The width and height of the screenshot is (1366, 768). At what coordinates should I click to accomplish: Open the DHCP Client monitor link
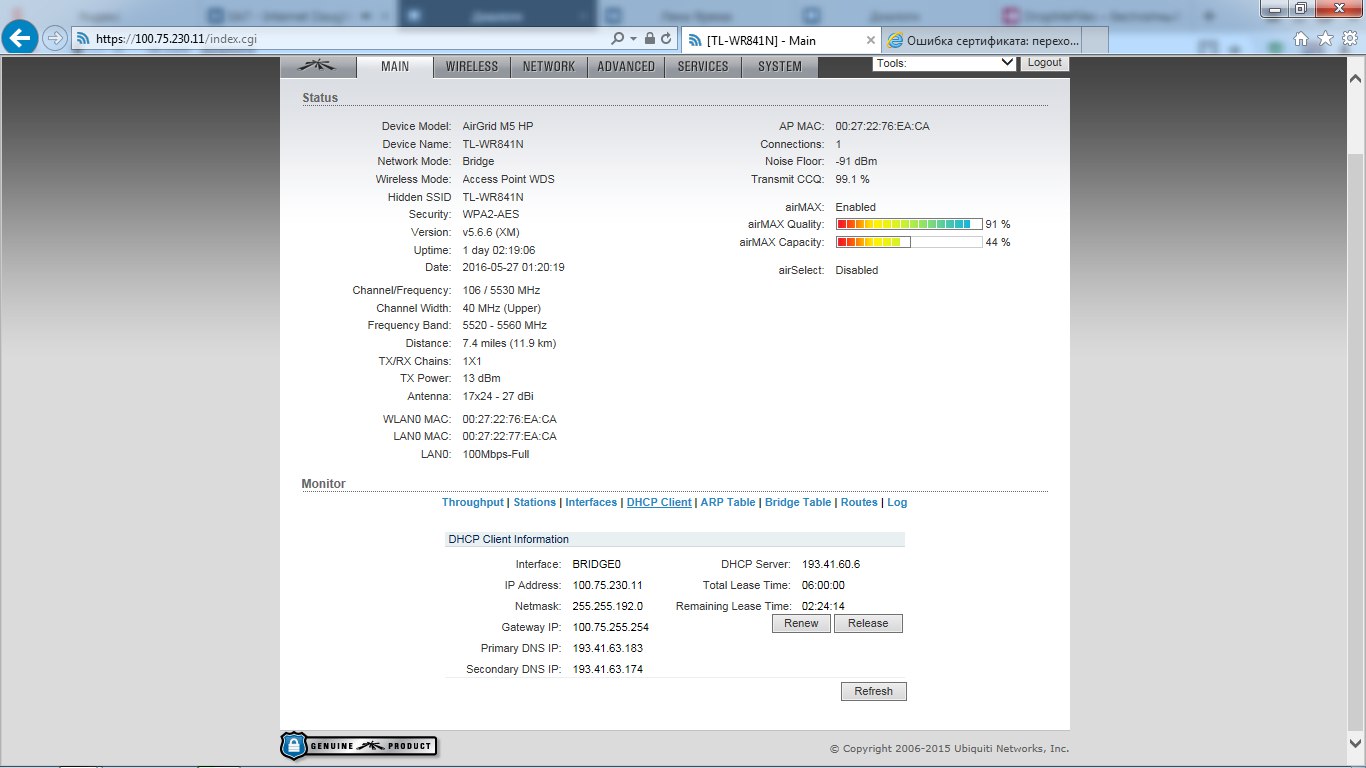(659, 502)
